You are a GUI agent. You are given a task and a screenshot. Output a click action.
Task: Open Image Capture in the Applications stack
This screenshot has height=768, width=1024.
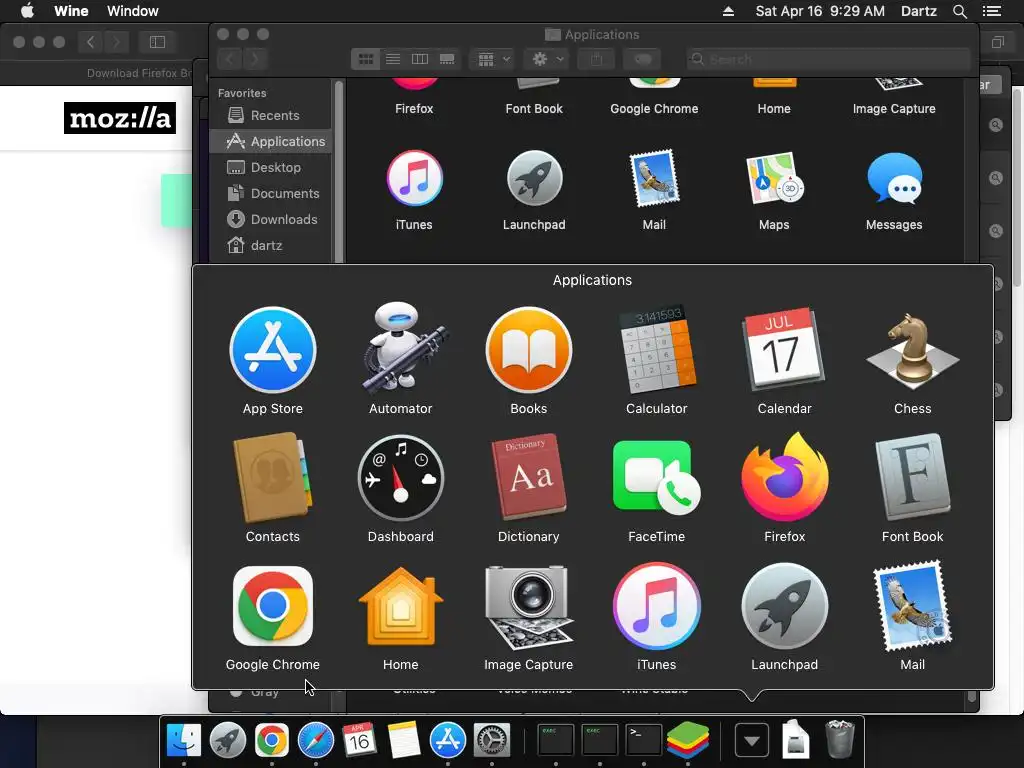coord(529,606)
